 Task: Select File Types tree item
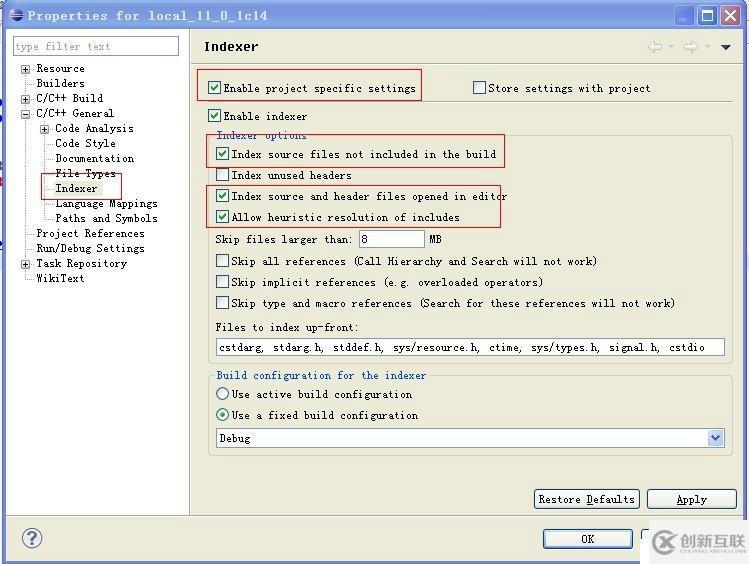pos(86,173)
